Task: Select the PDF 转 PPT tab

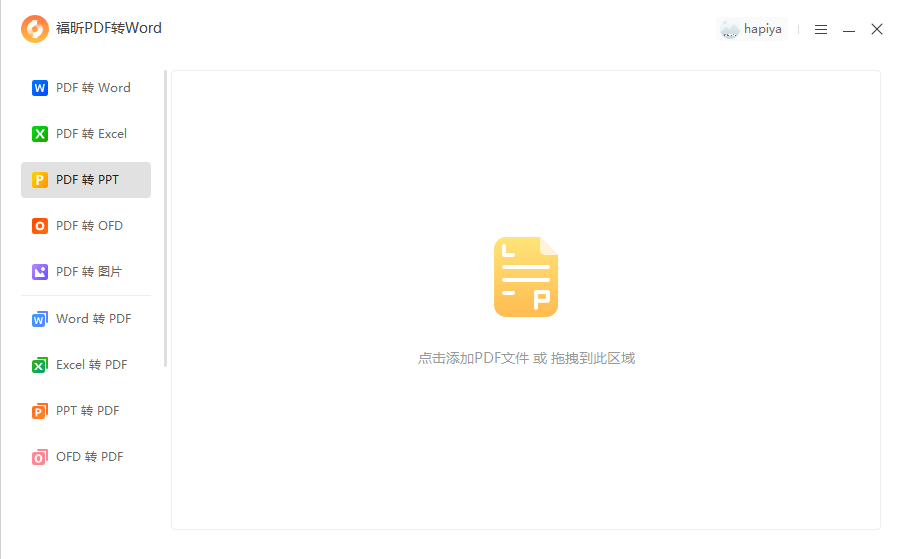Action: click(x=86, y=180)
